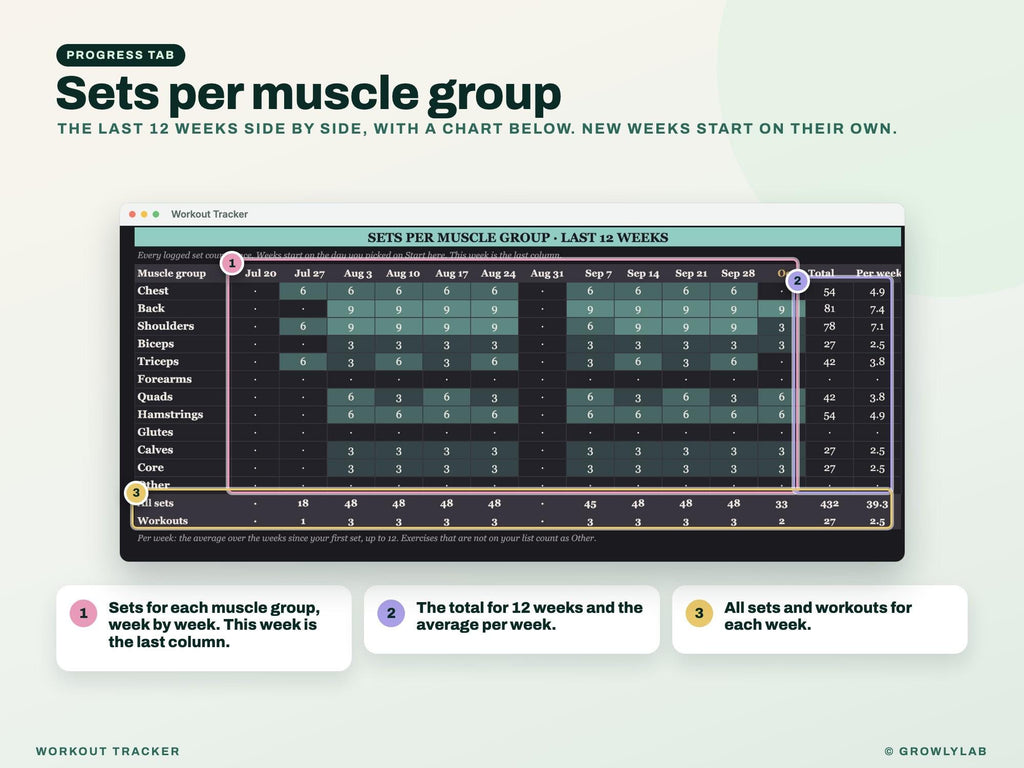This screenshot has height=768, width=1024.
Task: Select the PROGRESS TAB badge
Action: [x=121, y=55]
